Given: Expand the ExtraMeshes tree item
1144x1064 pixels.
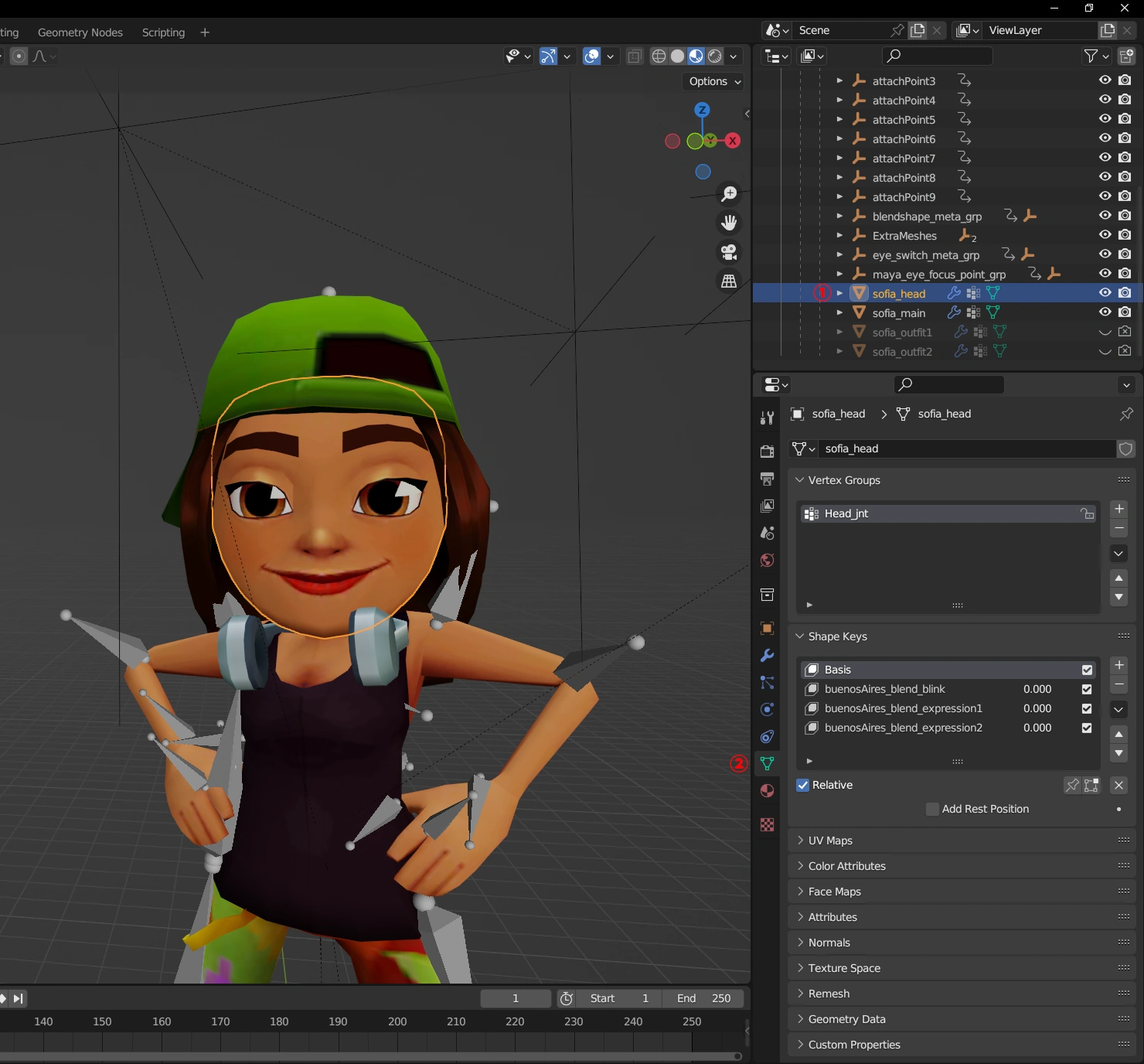Looking at the screenshot, I should [x=839, y=235].
